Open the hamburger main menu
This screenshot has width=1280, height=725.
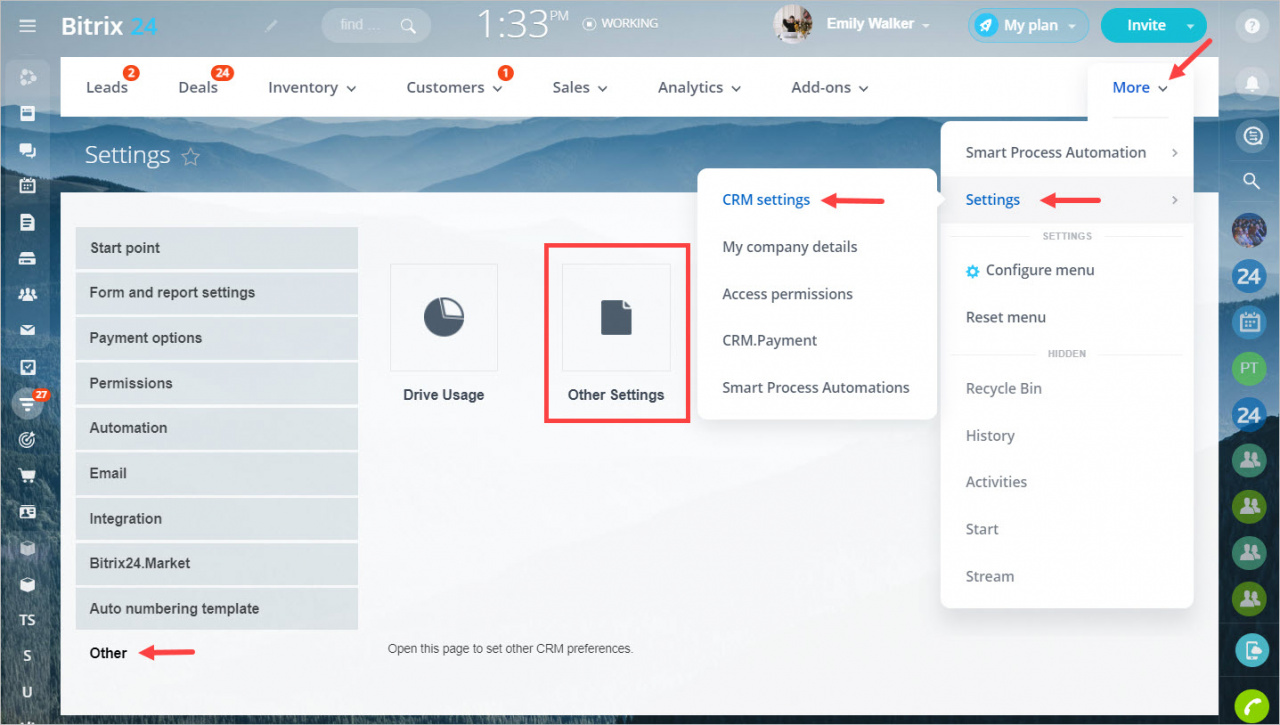point(27,26)
